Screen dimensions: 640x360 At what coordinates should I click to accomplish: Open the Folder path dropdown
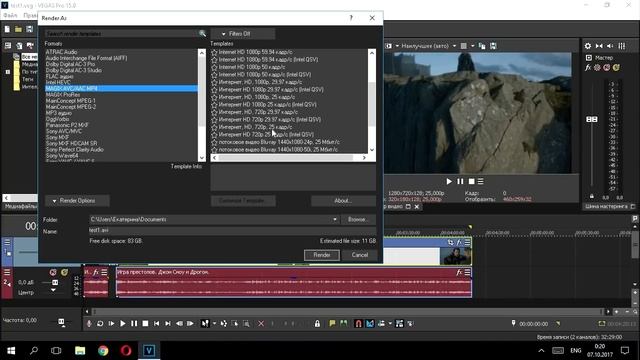point(335,220)
